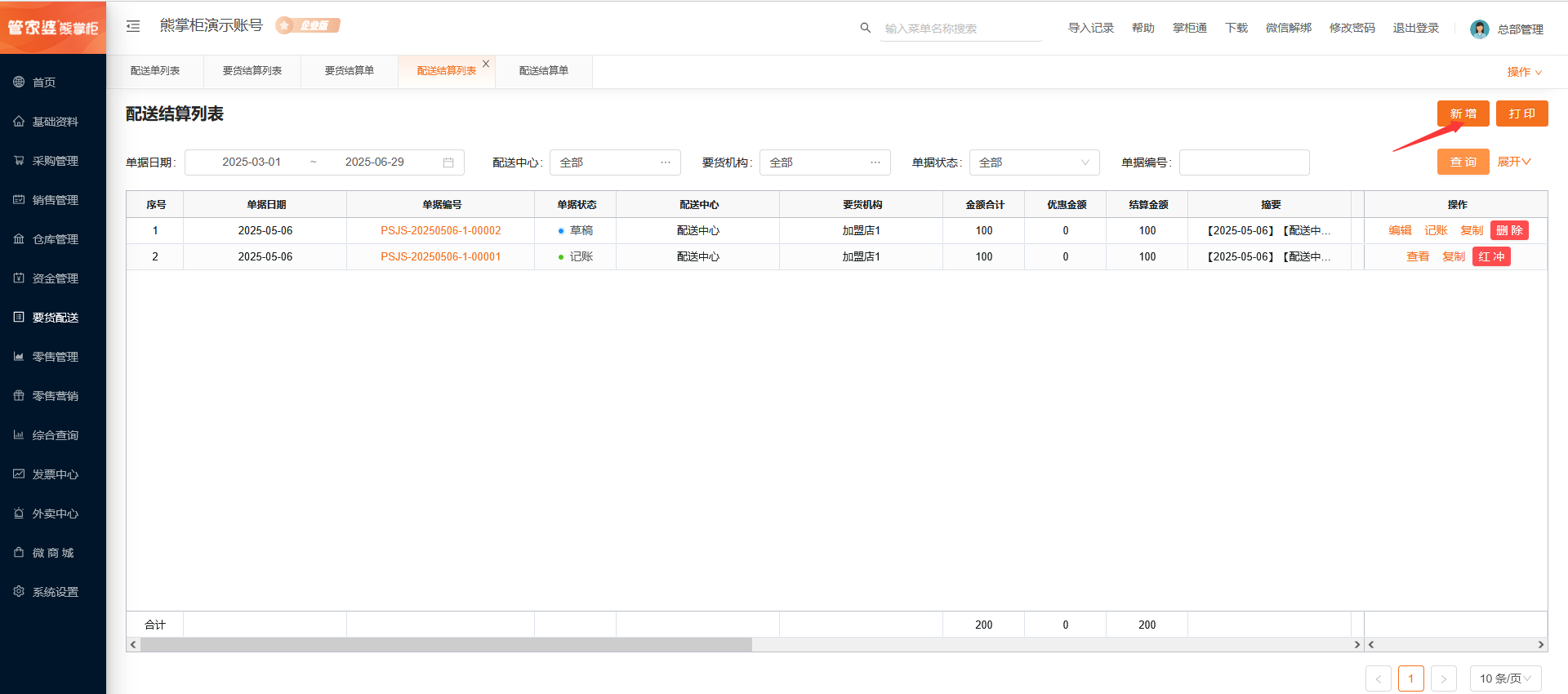Open the 配送中心 selector ellipsis
The width and height of the screenshot is (1568, 694).
[666, 162]
